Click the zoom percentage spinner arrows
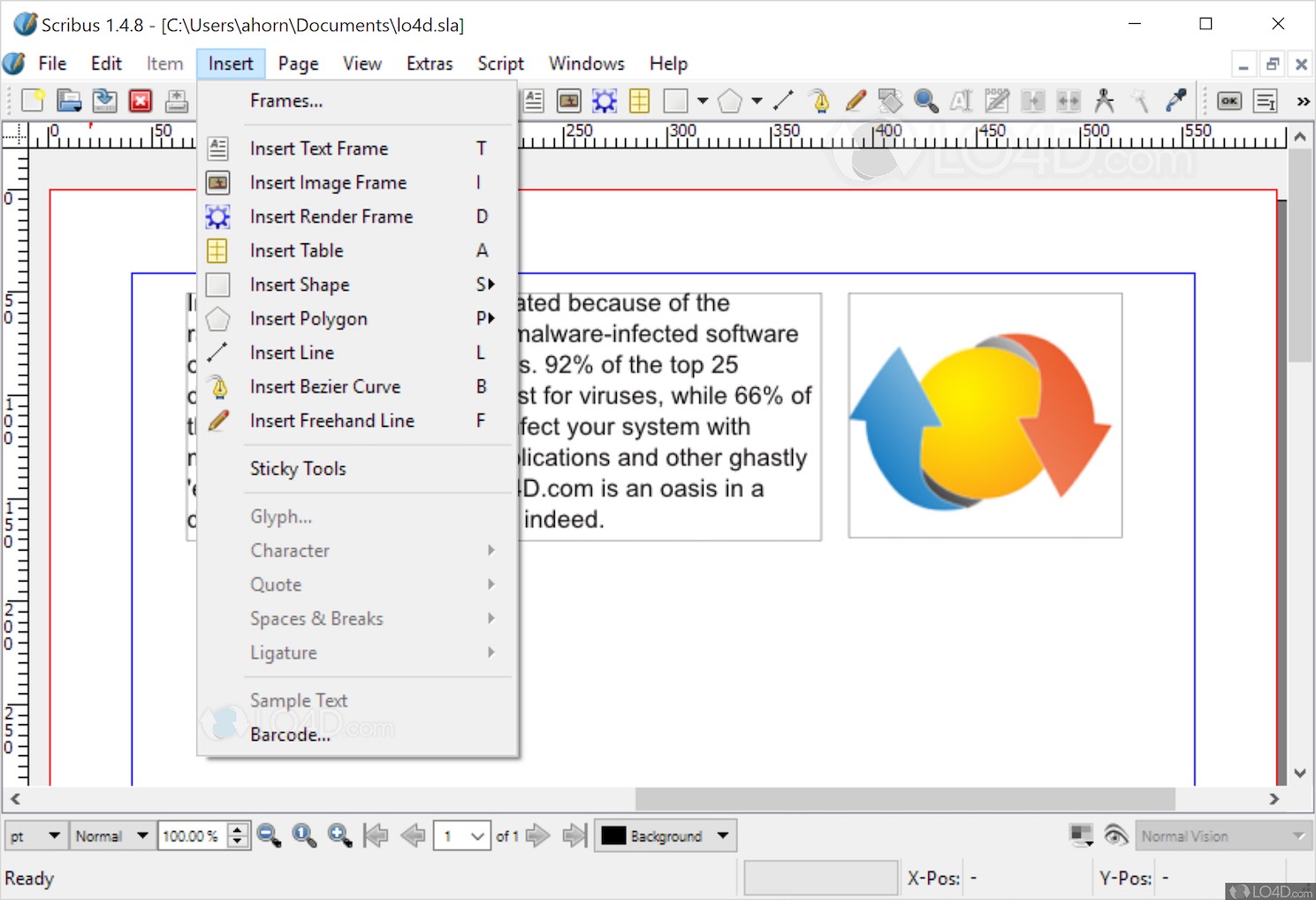 click(x=238, y=835)
